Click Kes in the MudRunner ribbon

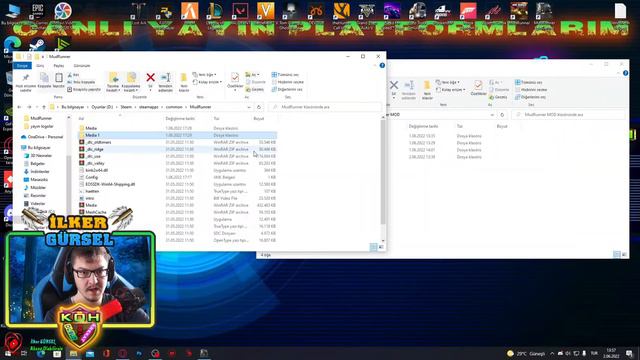click(x=73, y=75)
